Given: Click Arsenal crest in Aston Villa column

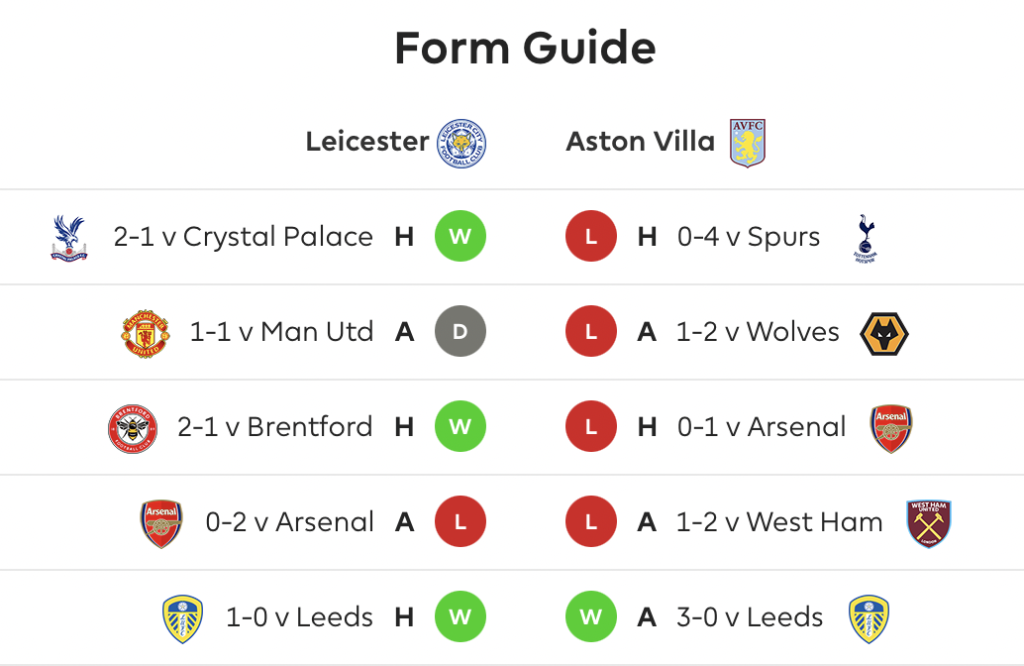Looking at the screenshot, I should [891, 428].
